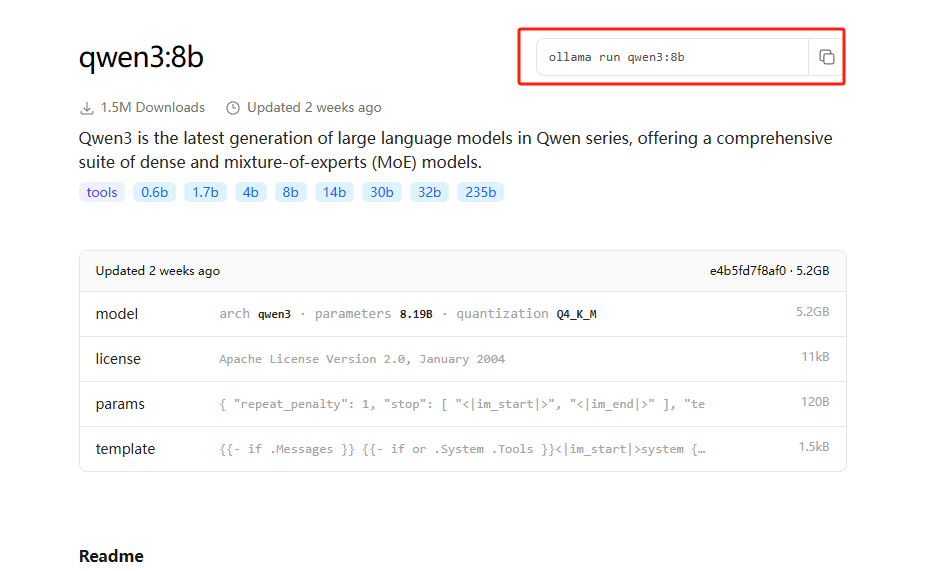Open the license file row
The height and width of the screenshot is (571, 934).
point(463,359)
